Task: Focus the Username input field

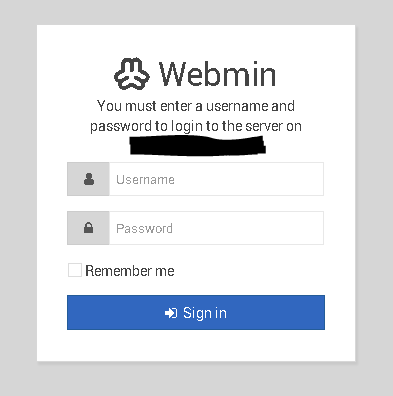Action: (x=216, y=179)
